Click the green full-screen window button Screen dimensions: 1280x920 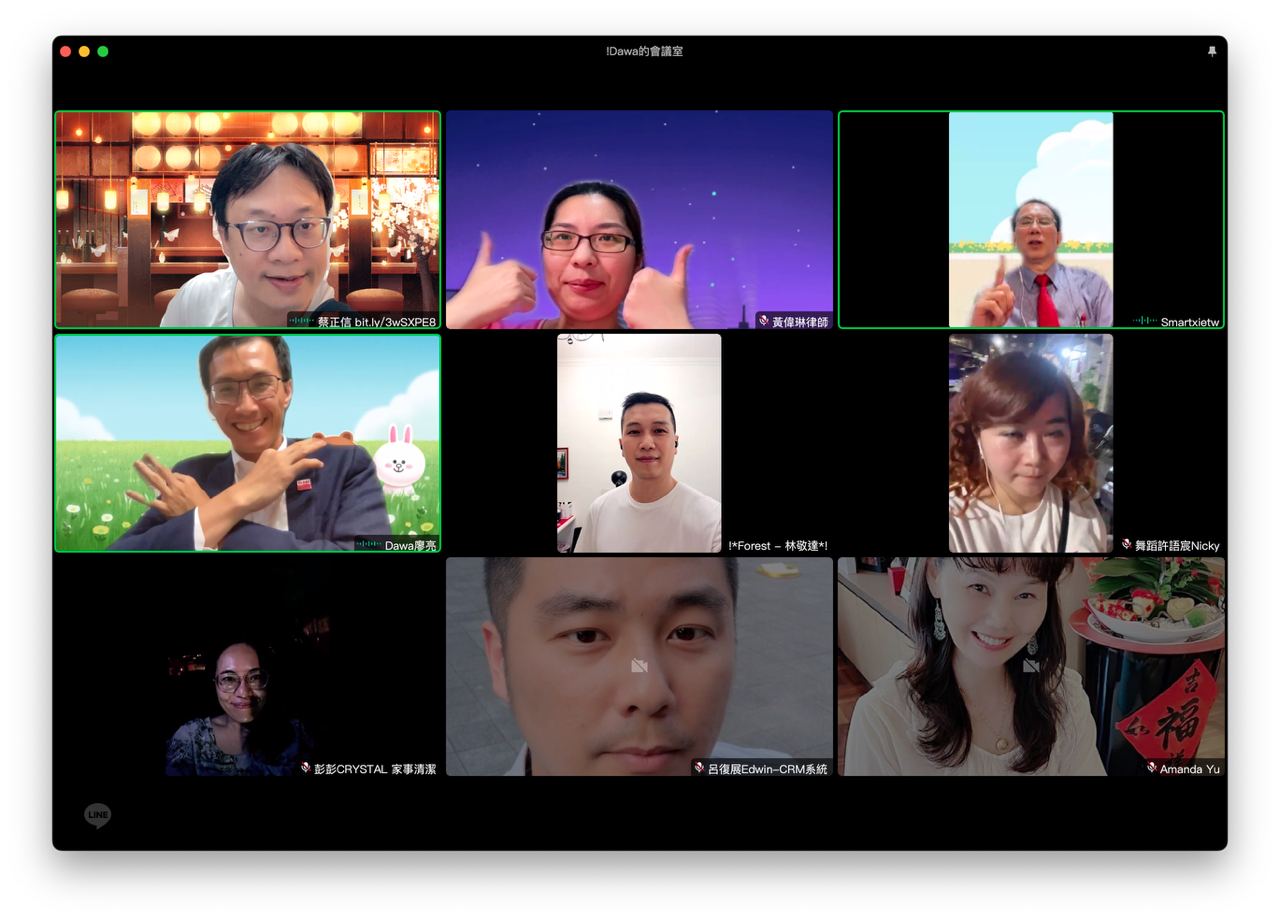point(103,51)
